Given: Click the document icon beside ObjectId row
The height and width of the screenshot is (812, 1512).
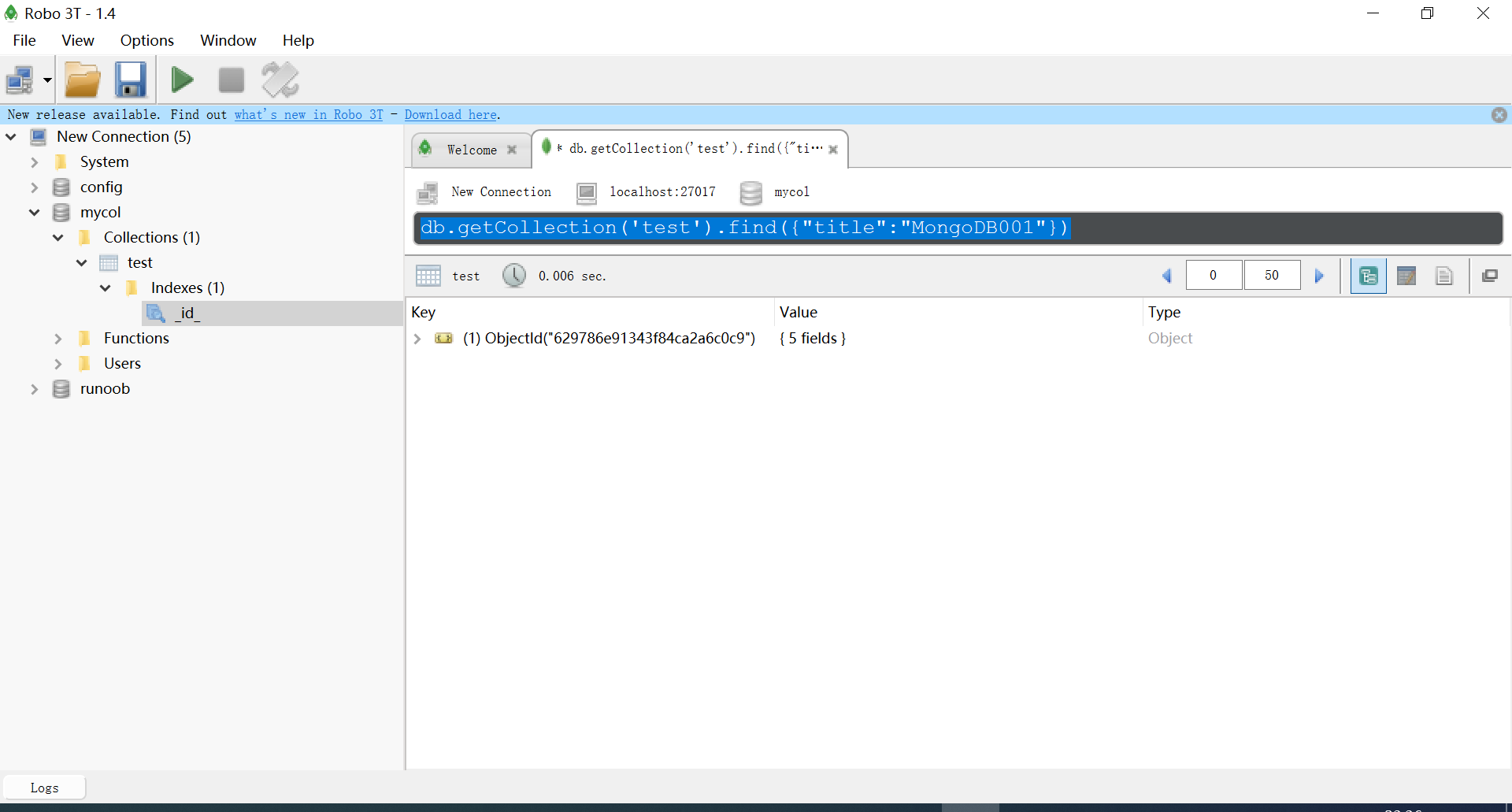Looking at the screenshot, I should tap(444, 339).
